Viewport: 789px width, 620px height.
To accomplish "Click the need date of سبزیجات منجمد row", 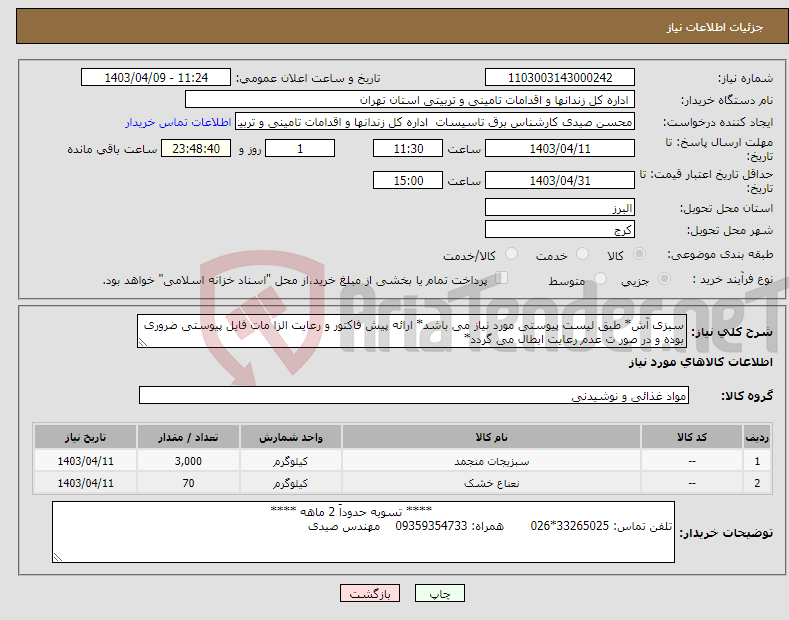I will (x=86, y=461).
